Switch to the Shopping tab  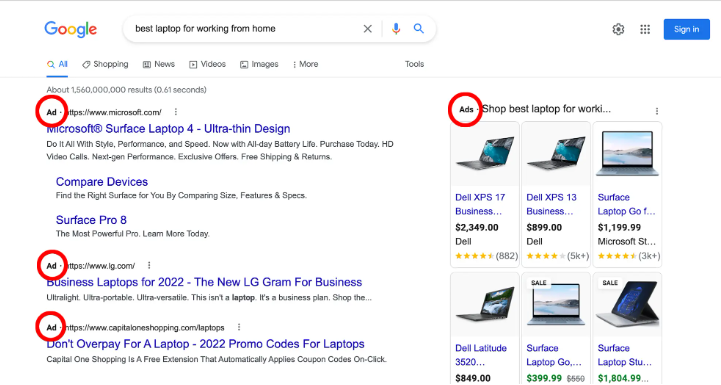[105, 64]
